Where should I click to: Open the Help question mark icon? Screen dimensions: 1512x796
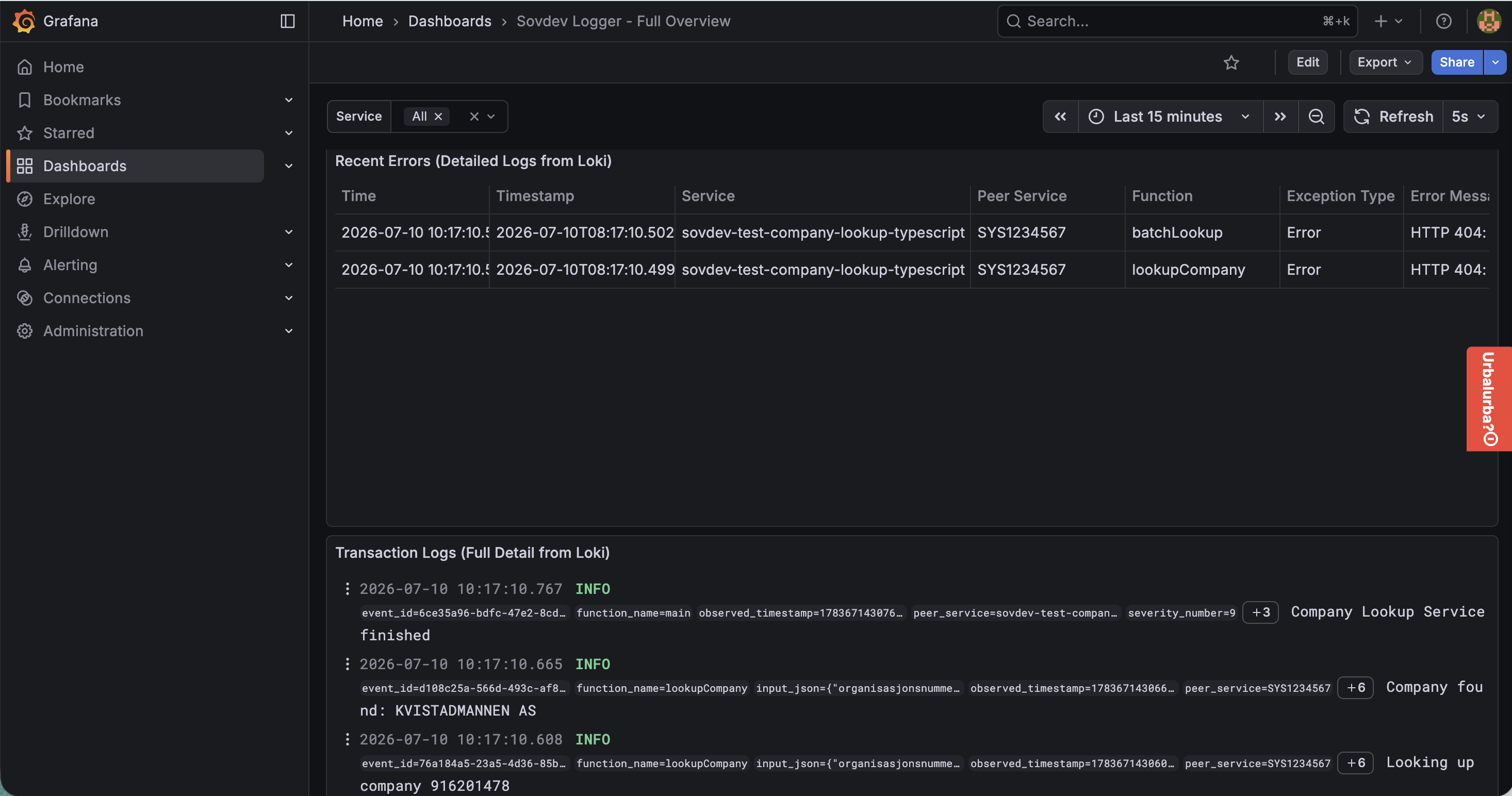pos(1443,21)
